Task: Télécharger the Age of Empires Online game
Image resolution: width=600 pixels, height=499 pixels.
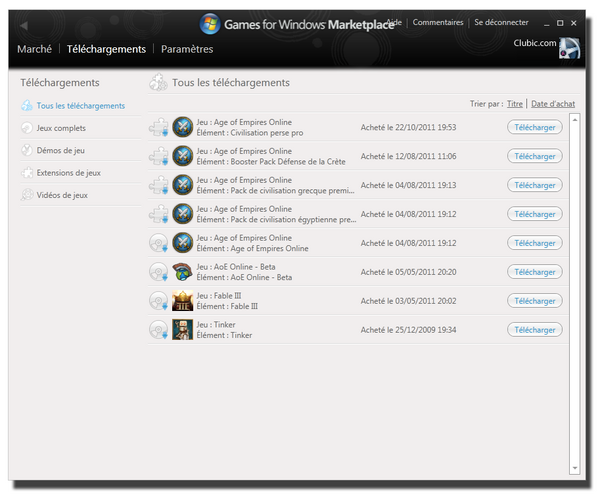Action: coord(535,243)
